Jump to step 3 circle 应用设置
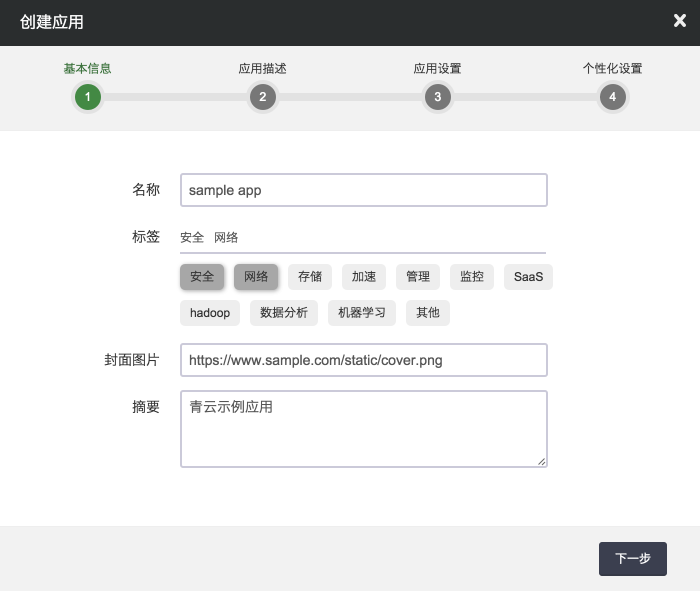700x591 pixels. pos(437,97)
